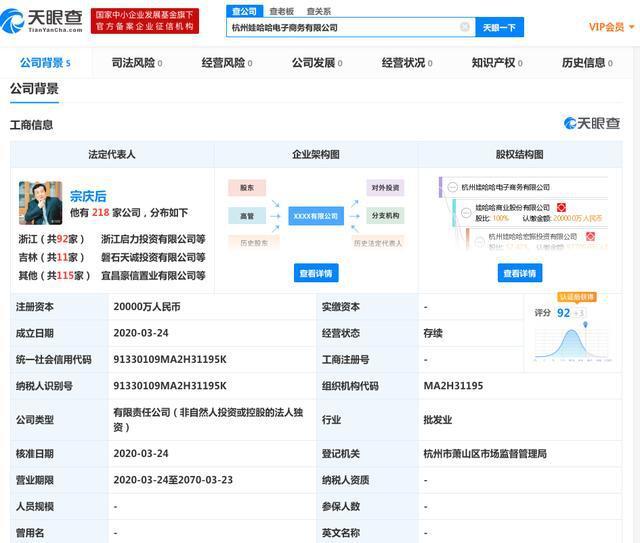Image resolution: width=640 pixels, height=543 pixels.
Task: Click the 218 companies count link
Action: point(100,212)
